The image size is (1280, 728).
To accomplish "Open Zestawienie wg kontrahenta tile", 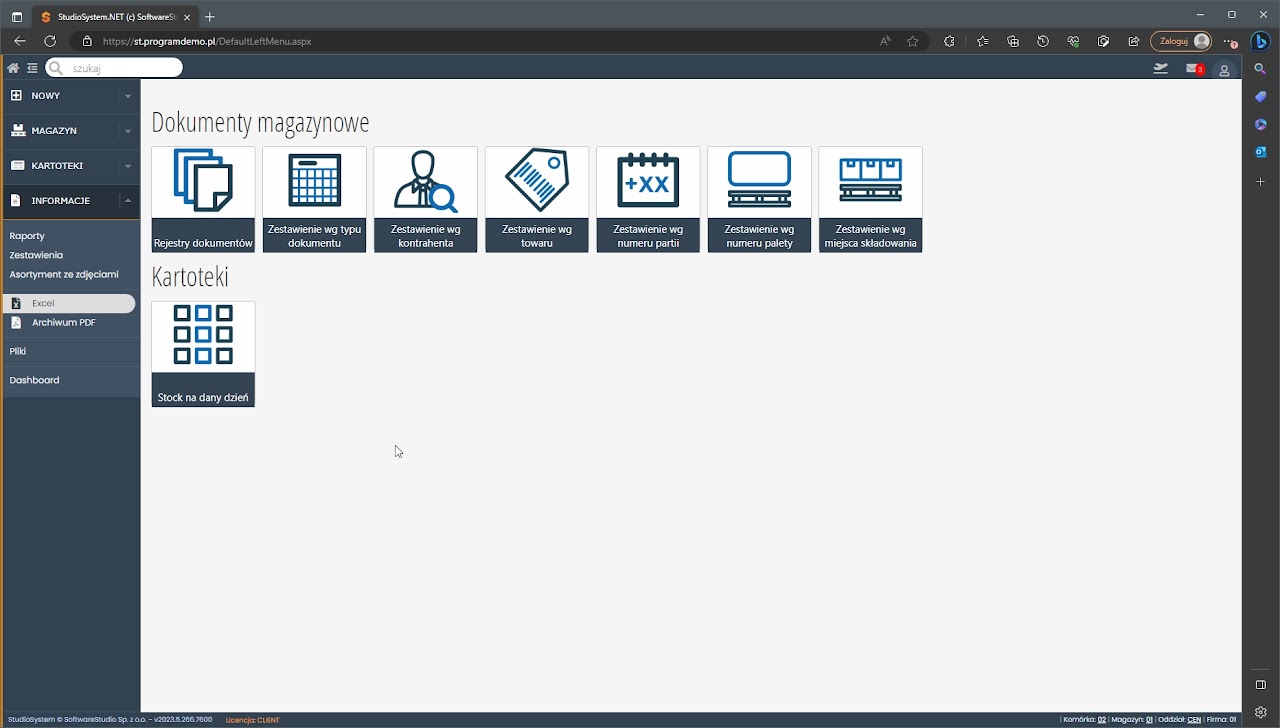I will [425, 199].
